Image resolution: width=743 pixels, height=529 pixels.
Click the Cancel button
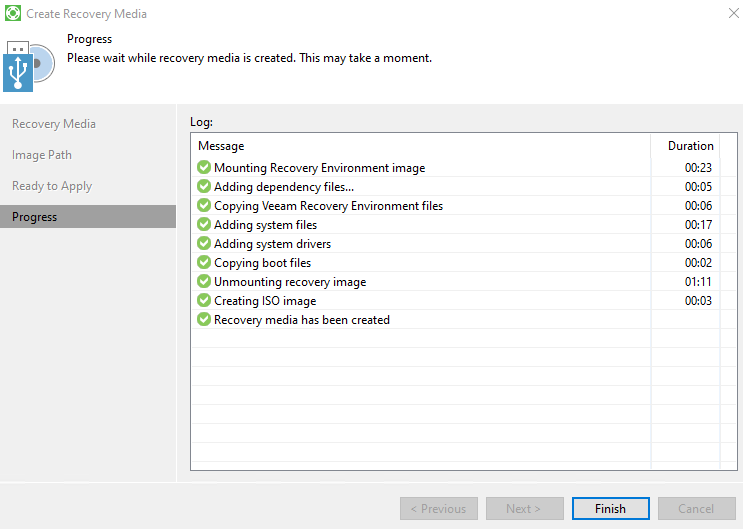(x=696, y=508)
